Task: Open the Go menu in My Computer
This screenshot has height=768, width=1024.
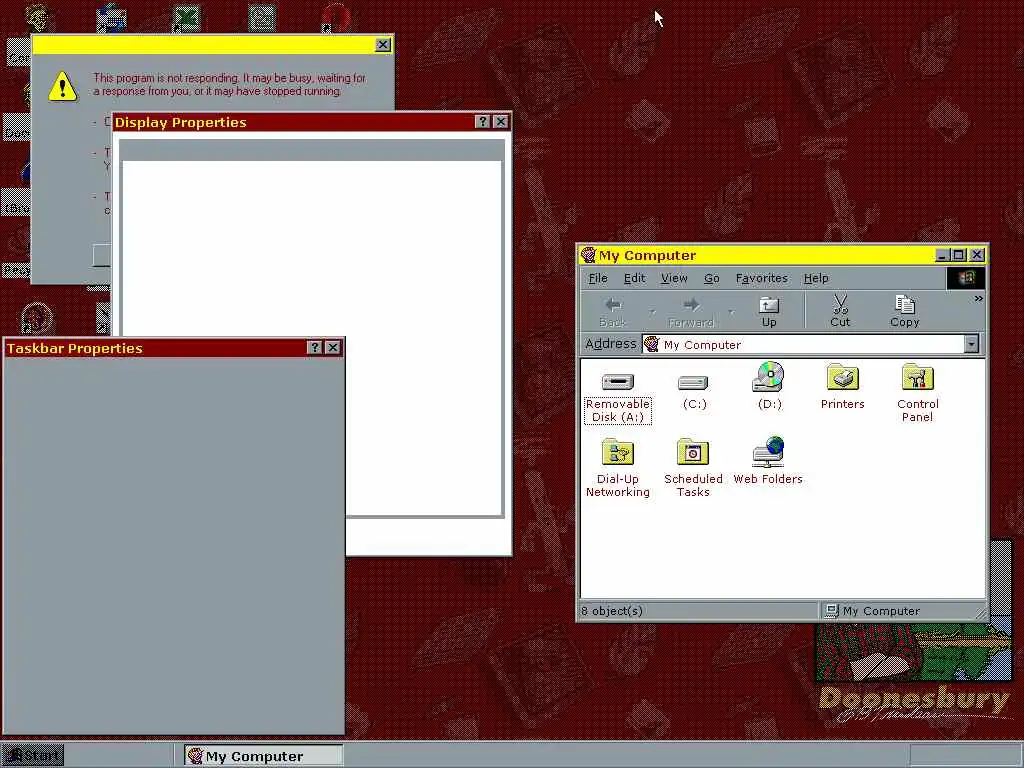Action: (711, 278)
